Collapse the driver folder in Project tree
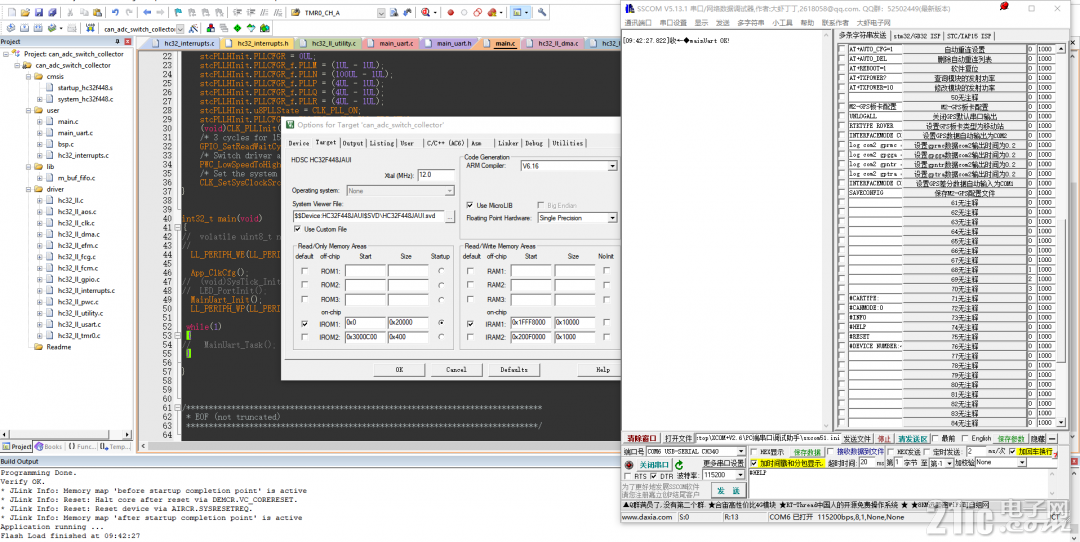This screenshot has height=542, width=1080. [28, 189]
